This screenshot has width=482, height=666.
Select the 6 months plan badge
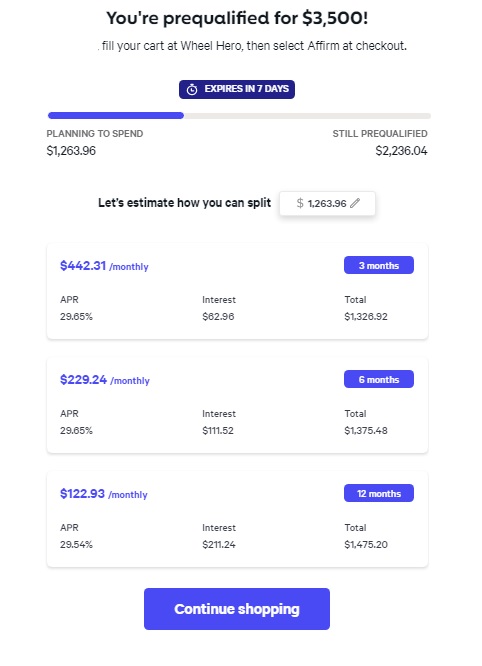tap(379, 379)
